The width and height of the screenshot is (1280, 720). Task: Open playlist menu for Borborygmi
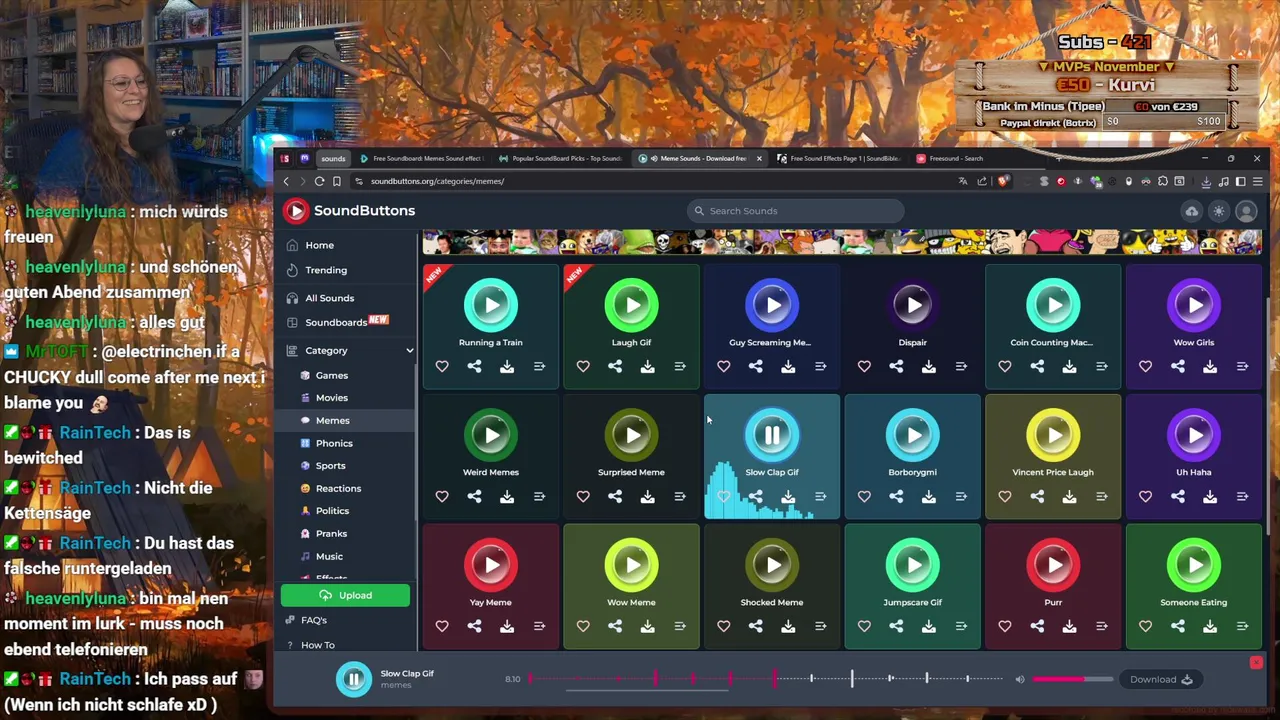tap(961, 496)
